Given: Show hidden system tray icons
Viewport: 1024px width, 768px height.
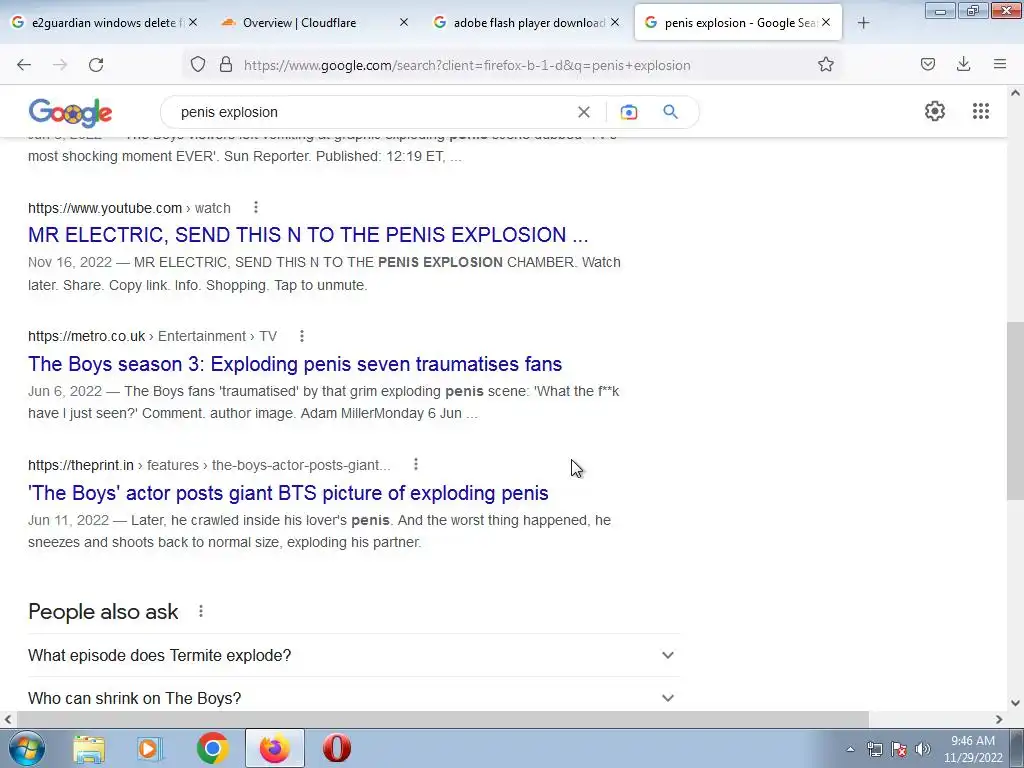Looking at the screenshot, I should tap(850, 750).
